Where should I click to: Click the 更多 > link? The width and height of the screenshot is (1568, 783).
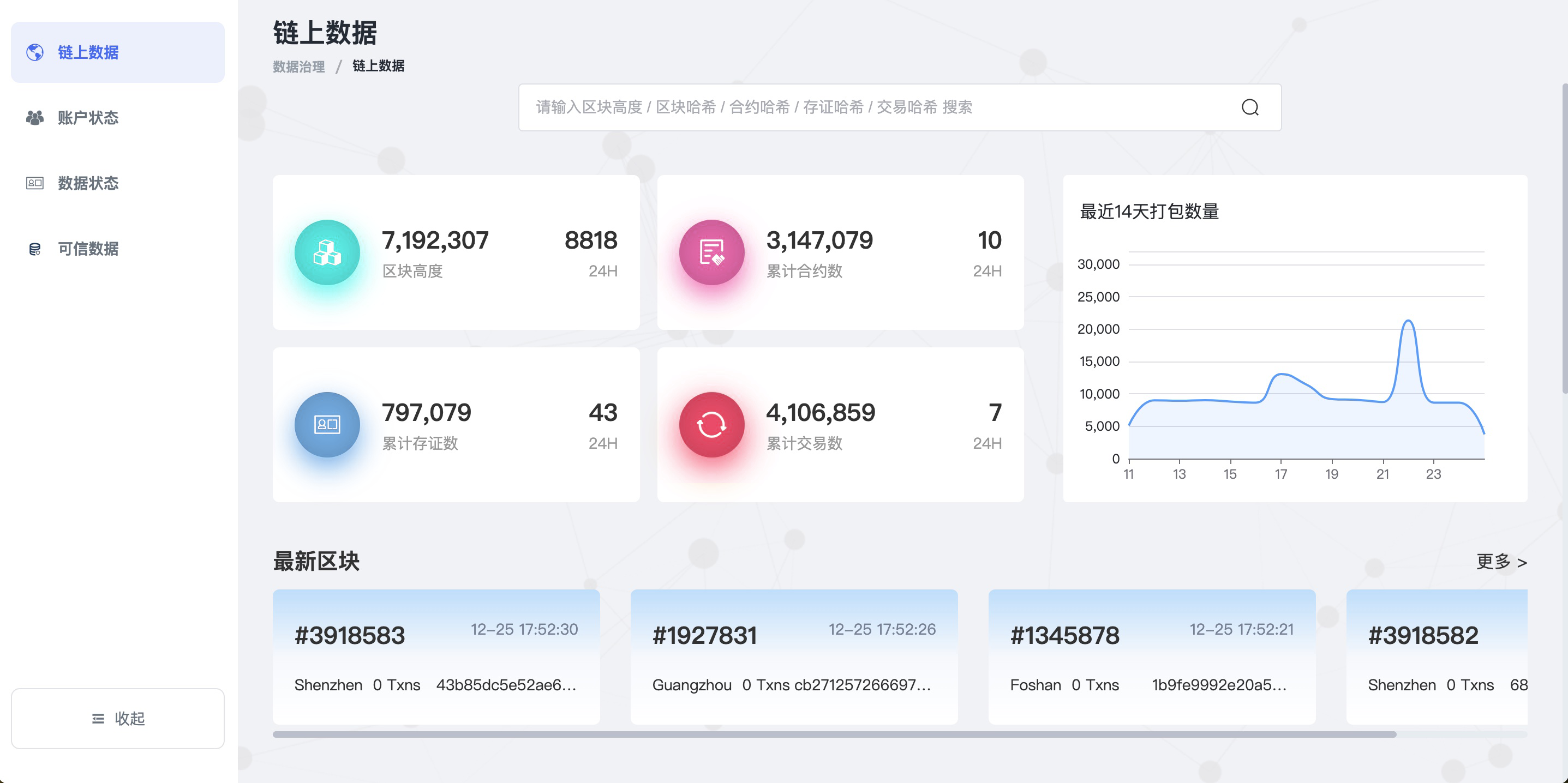[1500, 562]
